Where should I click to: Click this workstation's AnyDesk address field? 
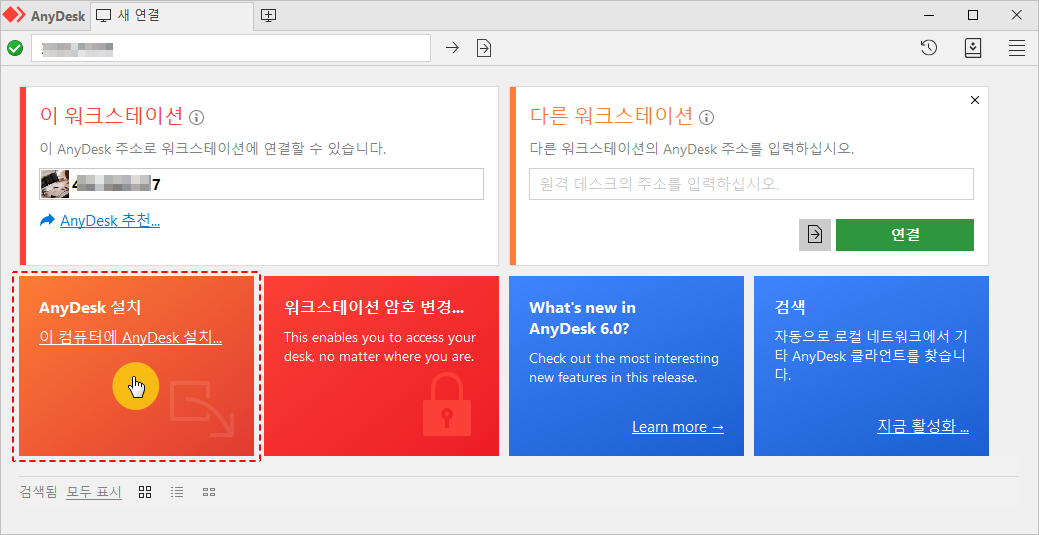[x=261, y=184]
